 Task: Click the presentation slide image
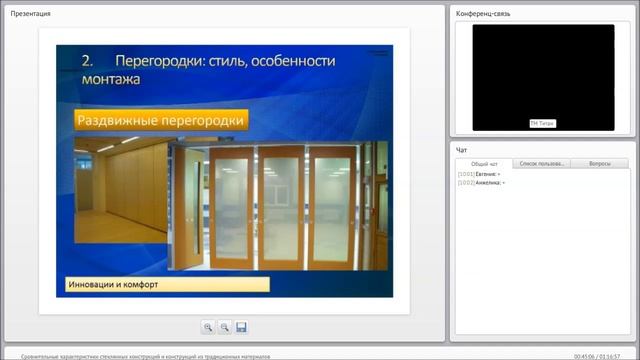[224, 171]
